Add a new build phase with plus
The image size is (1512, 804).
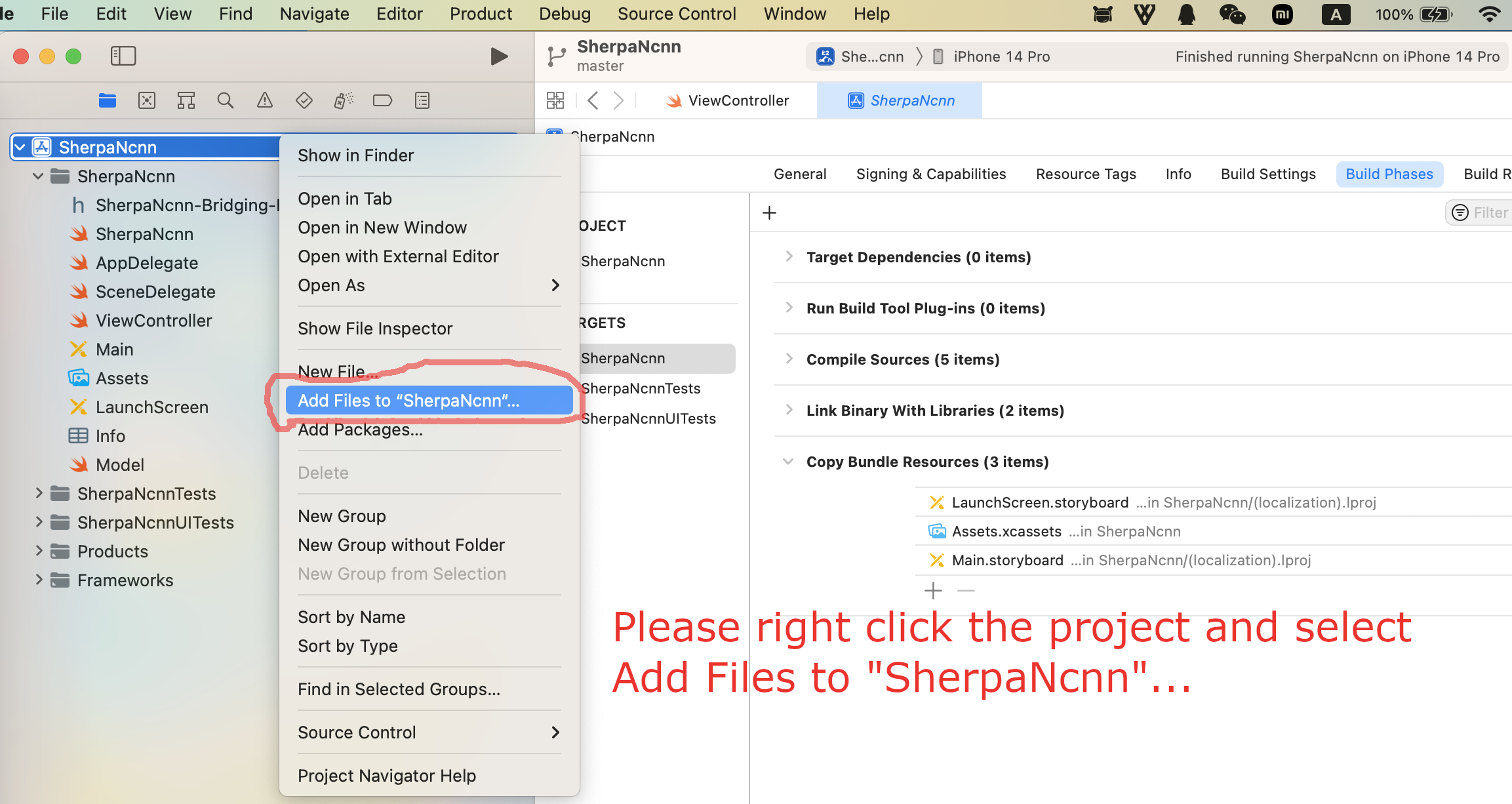click(770, 212)
